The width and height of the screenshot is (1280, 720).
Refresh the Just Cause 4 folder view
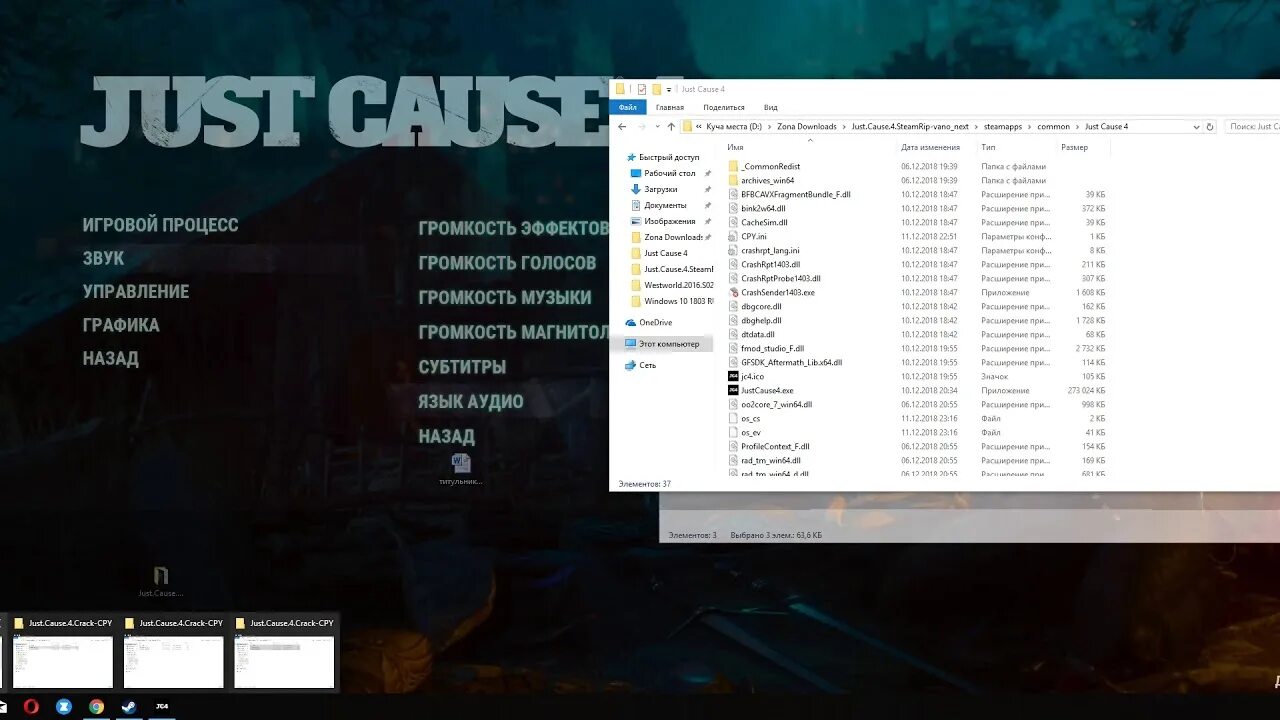point(1210,127)
